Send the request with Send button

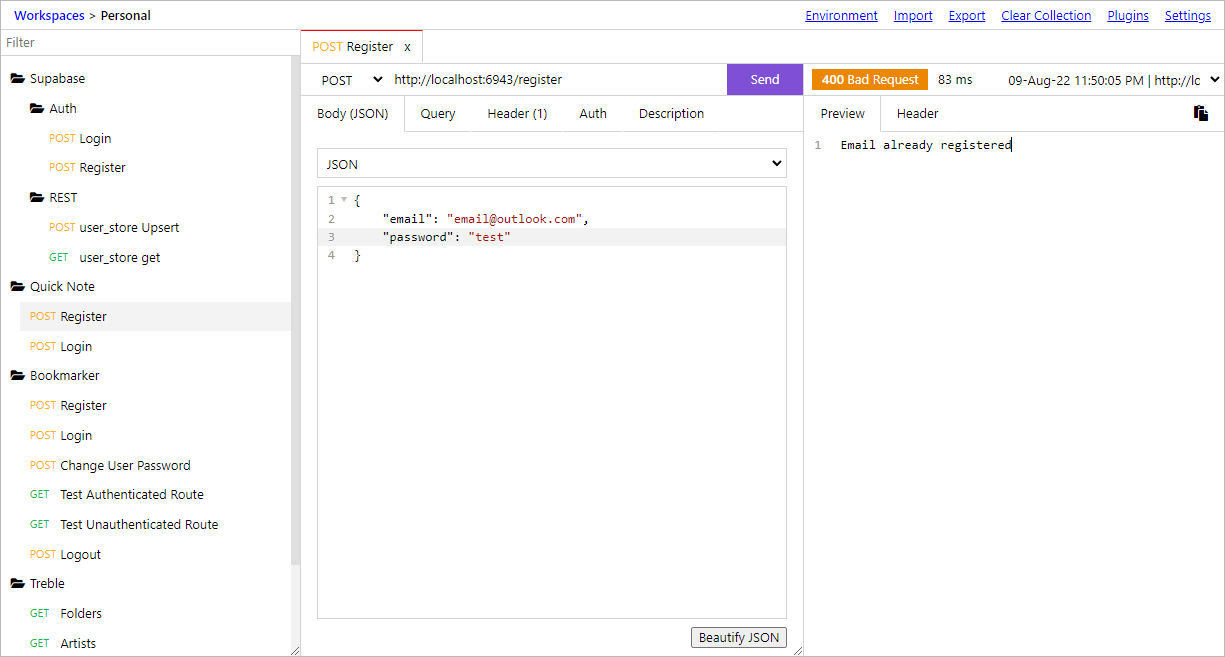765,80
